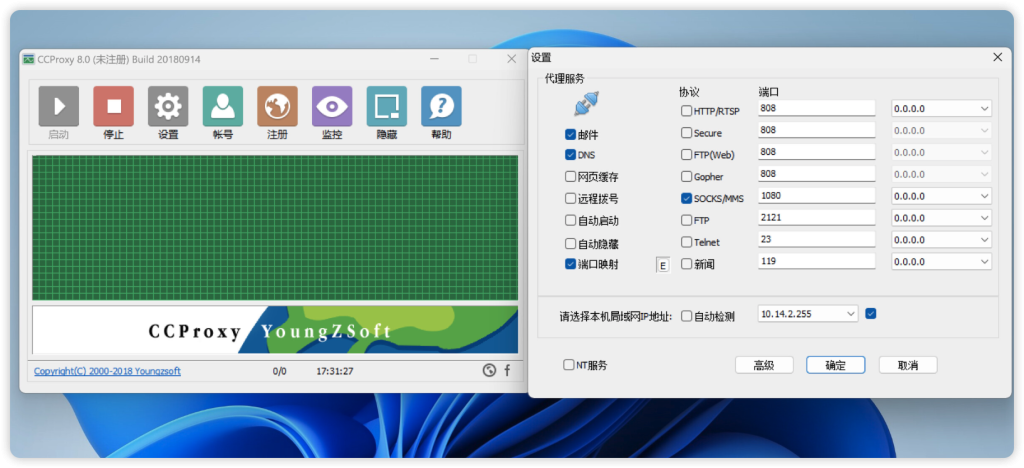Close the 设置 dialog
The width and height of the screenshot is (1024, 468).
997,57
